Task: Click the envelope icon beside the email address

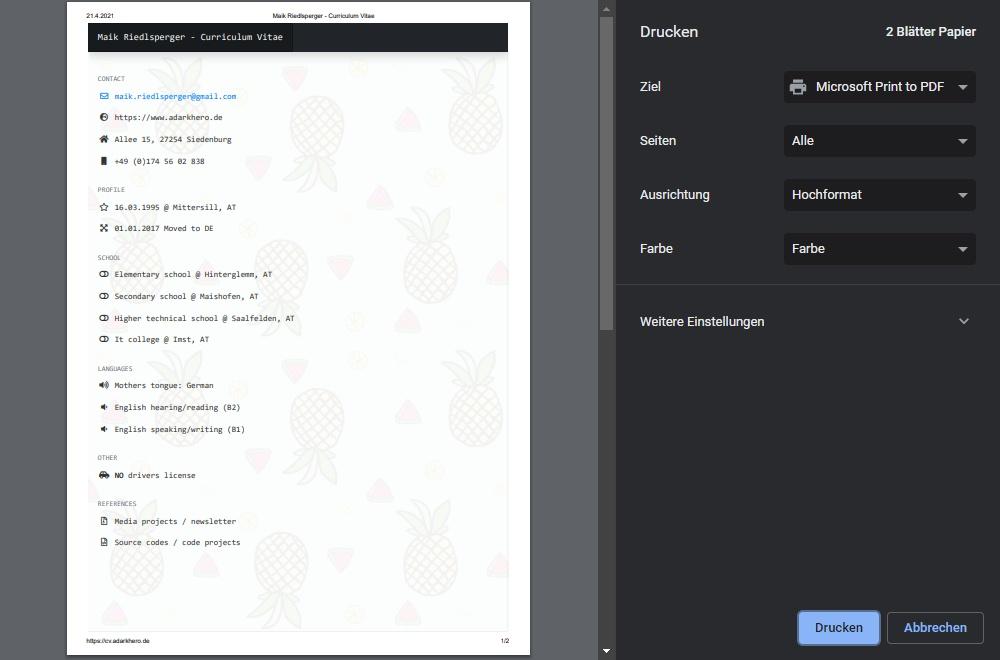Action: point(104,96)
